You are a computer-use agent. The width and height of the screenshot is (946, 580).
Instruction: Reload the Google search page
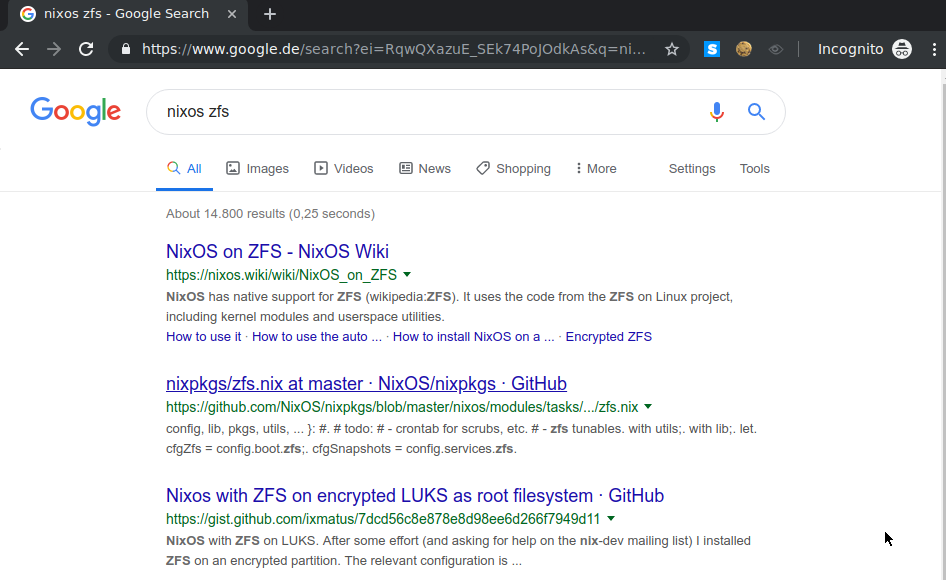[x=86, y=49]
